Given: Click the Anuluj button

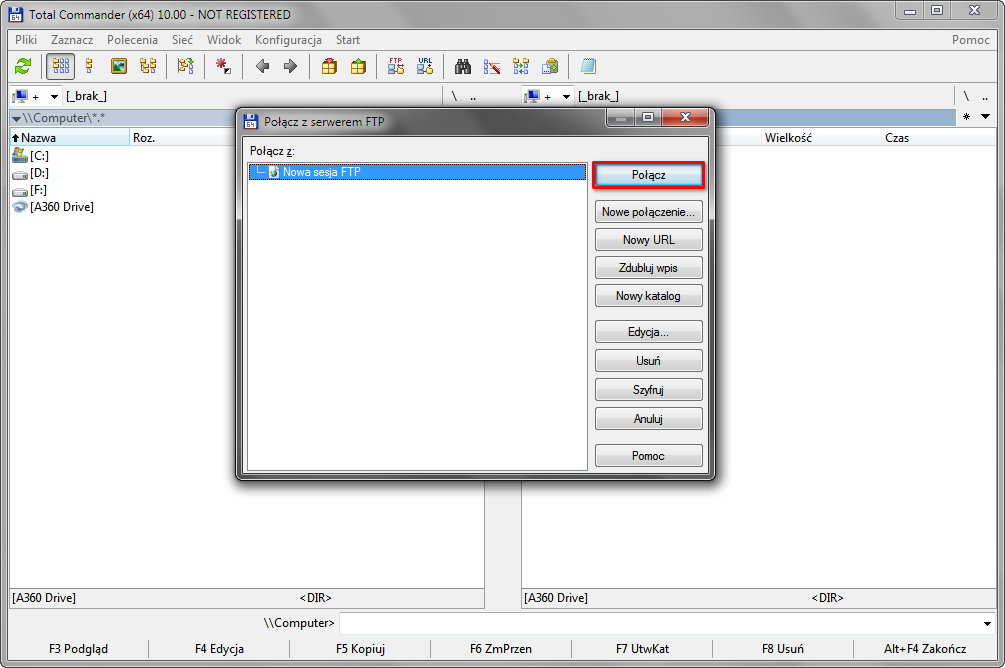Looking at the screenshot, I should click(x=649, y=419).
